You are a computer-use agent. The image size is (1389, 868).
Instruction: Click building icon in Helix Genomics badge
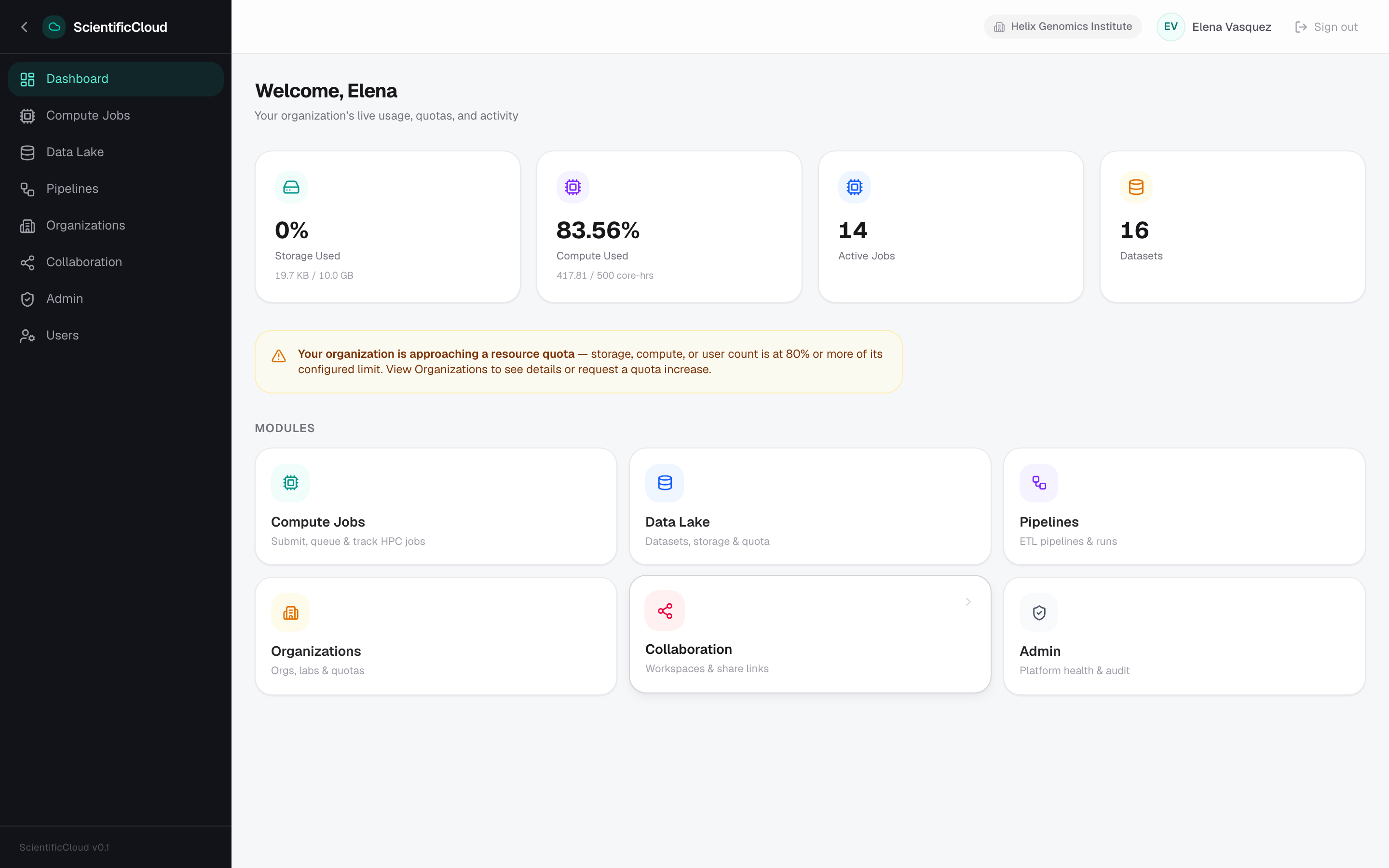pyautogui.click(x=999, y=27)
